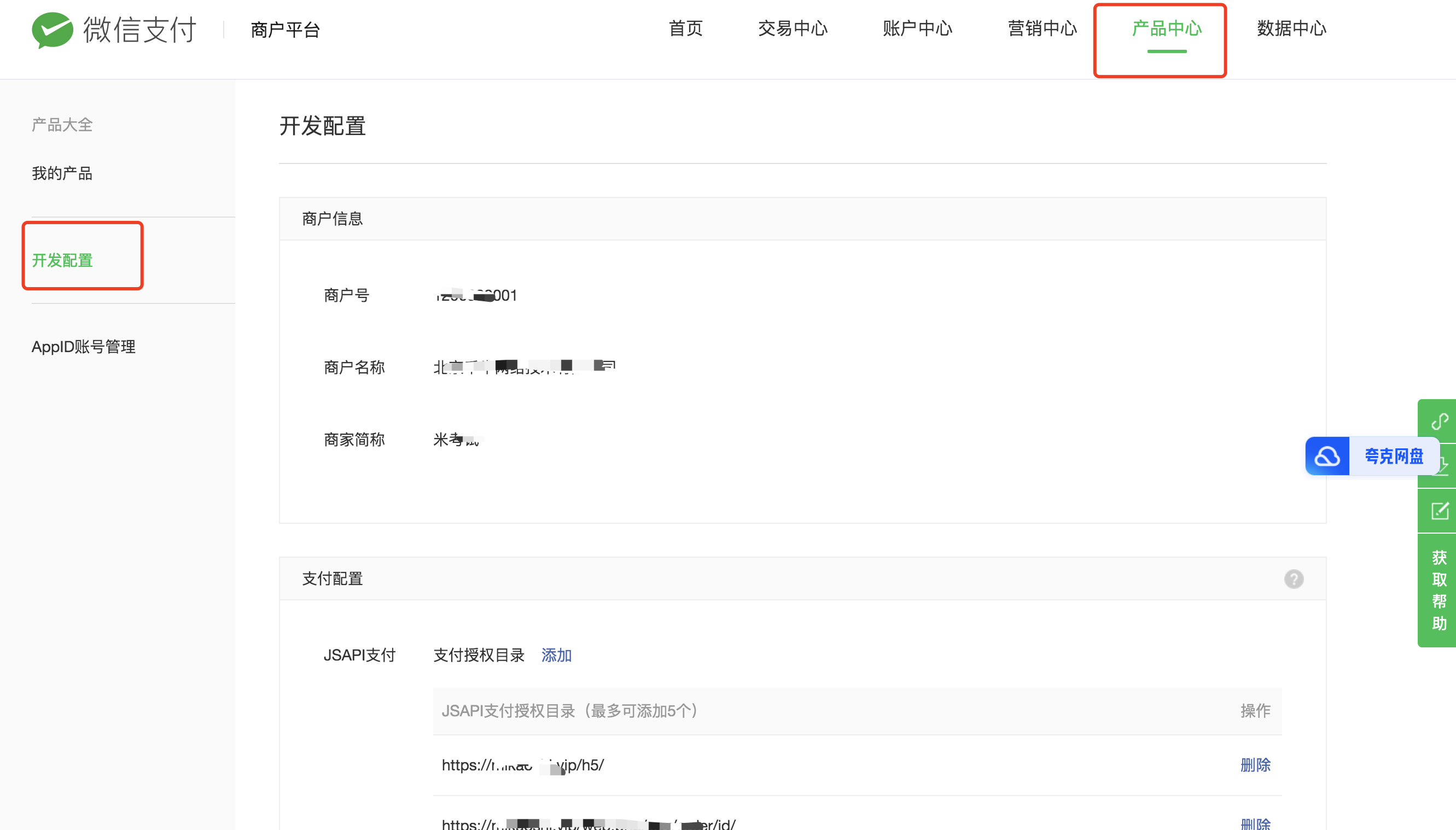
Task: Click the download icon in the green sidebar
Action: click(1441, 465)
